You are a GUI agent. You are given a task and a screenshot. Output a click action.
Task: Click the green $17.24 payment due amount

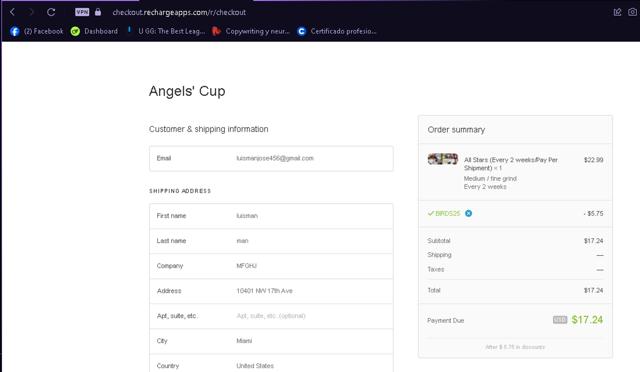pyautogui.click(x=587, y=320)
